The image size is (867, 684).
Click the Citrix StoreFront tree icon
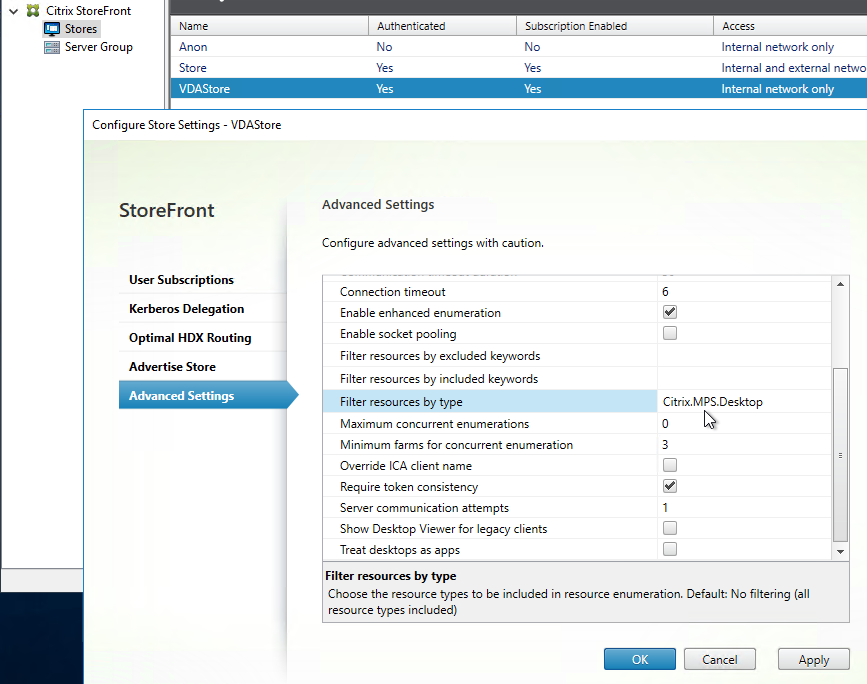(33, 11)
